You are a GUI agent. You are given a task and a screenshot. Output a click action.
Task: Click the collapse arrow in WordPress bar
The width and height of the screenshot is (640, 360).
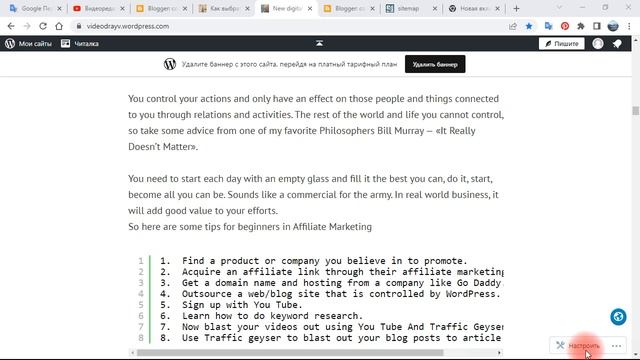(319, 43)
